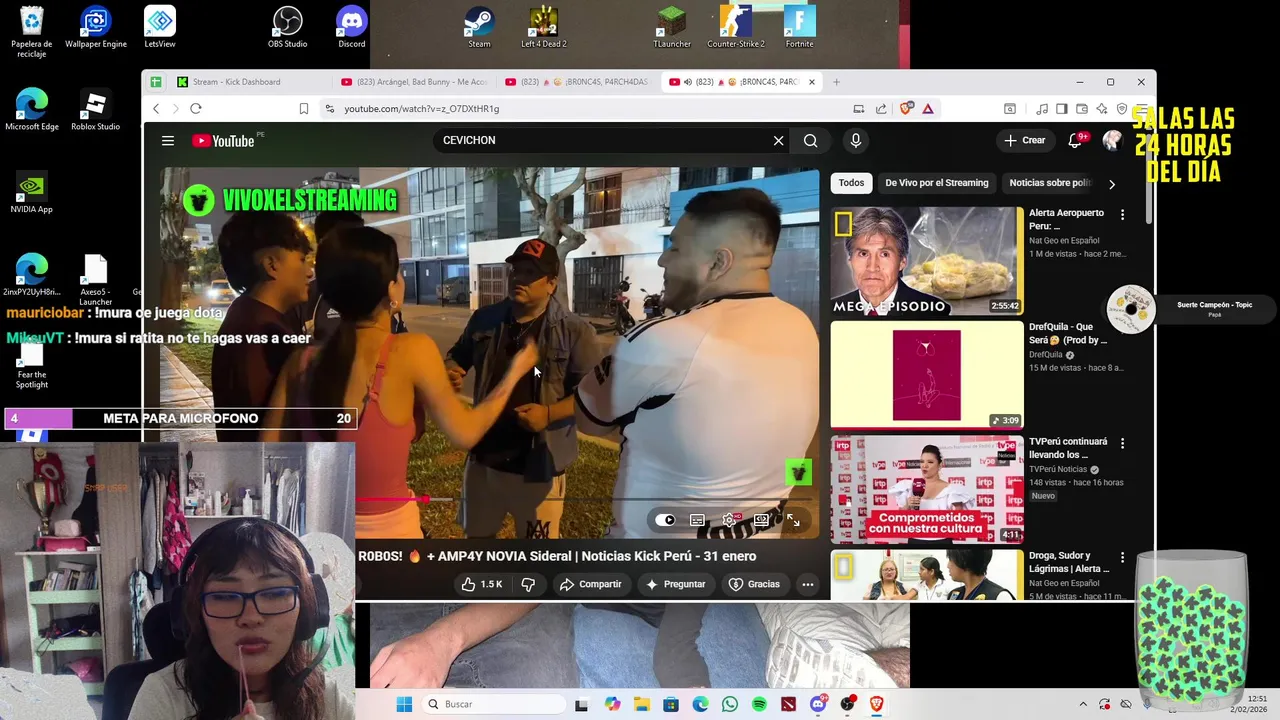Open OBS Studio desktop shortcut
1280x720 pixels.
coord(287,27)
